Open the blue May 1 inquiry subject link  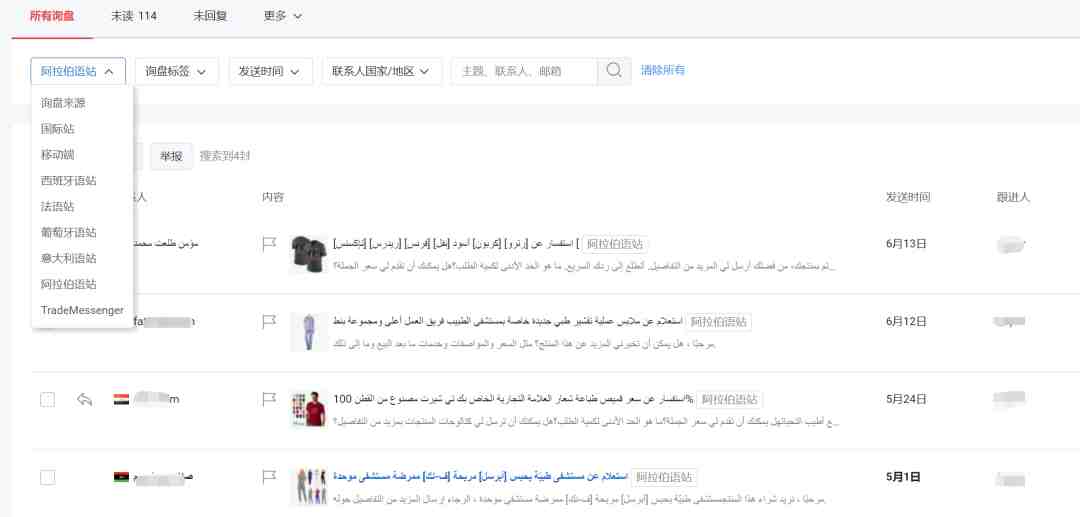coord(479,477)
